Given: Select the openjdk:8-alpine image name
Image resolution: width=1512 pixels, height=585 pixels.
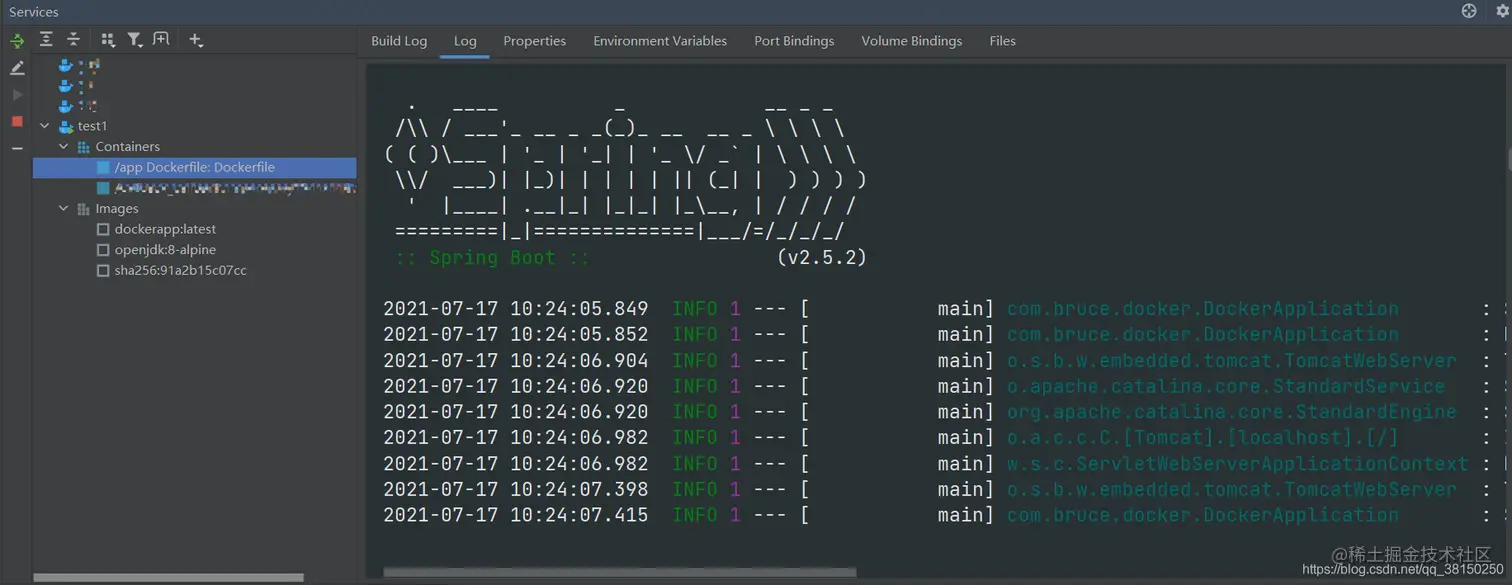Looking at the screenshot, I should (165, 250).
